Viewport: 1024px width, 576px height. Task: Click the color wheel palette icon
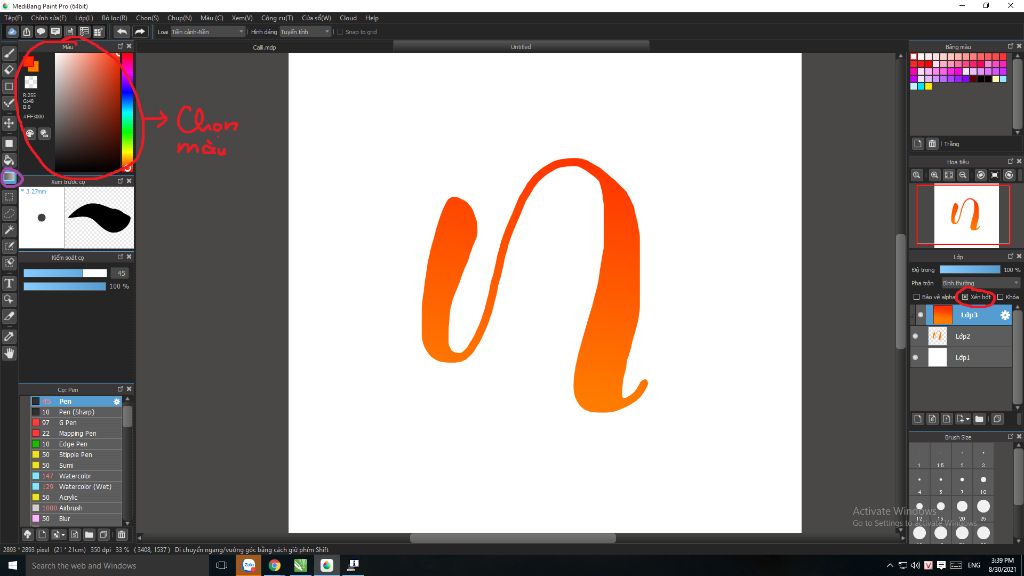30,133
